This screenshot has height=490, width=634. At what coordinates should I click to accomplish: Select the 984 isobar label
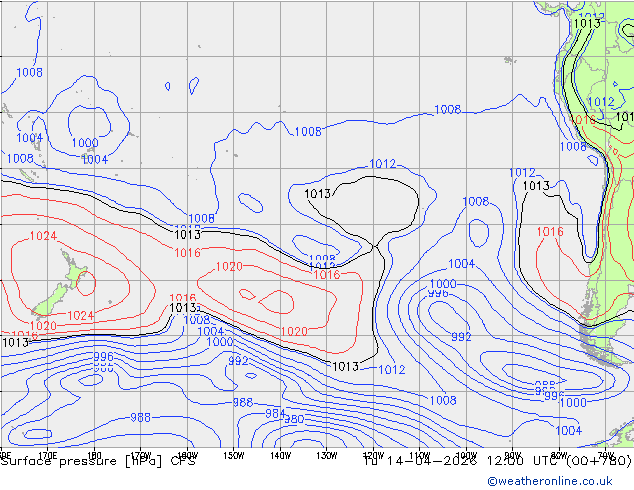point(275,413)
